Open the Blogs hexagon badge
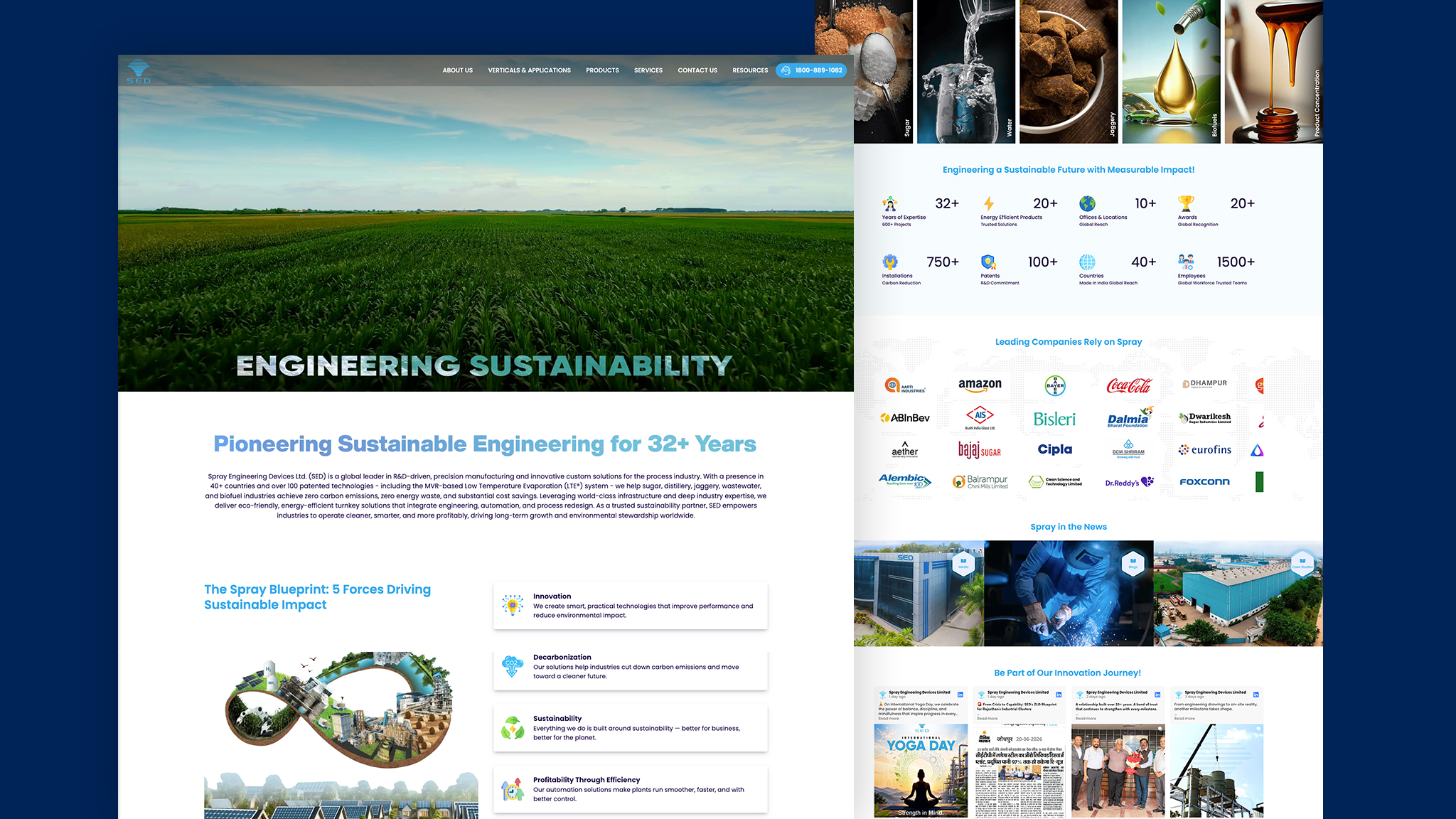 (1133, 562)
